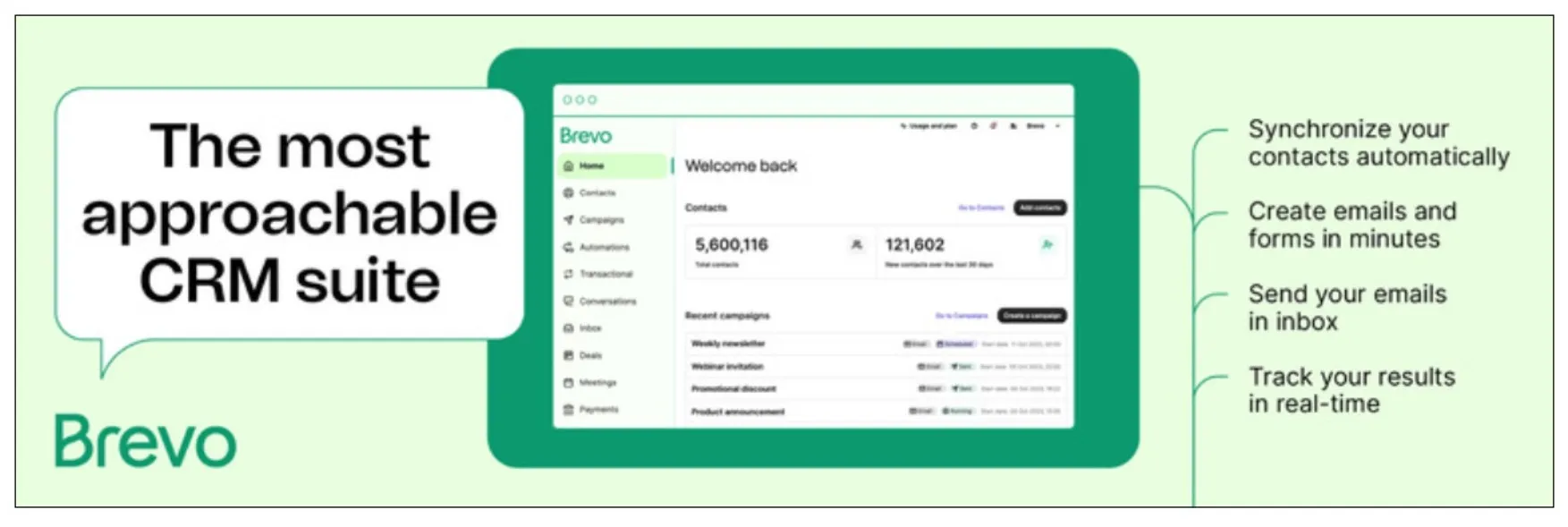1568x527 pixels.
Task: Click the Sent badge on Webinar invitation
Action: 962,366
